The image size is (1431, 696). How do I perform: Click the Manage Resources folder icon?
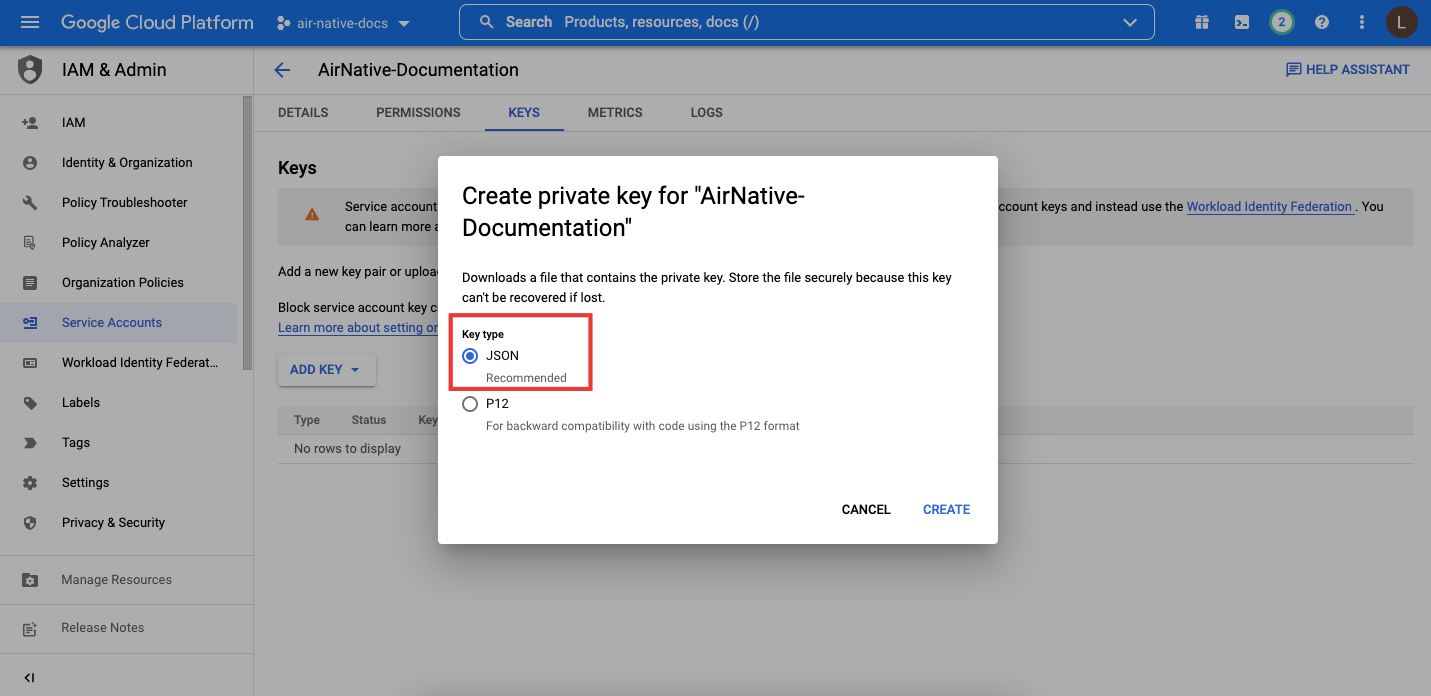coord(30,580)
